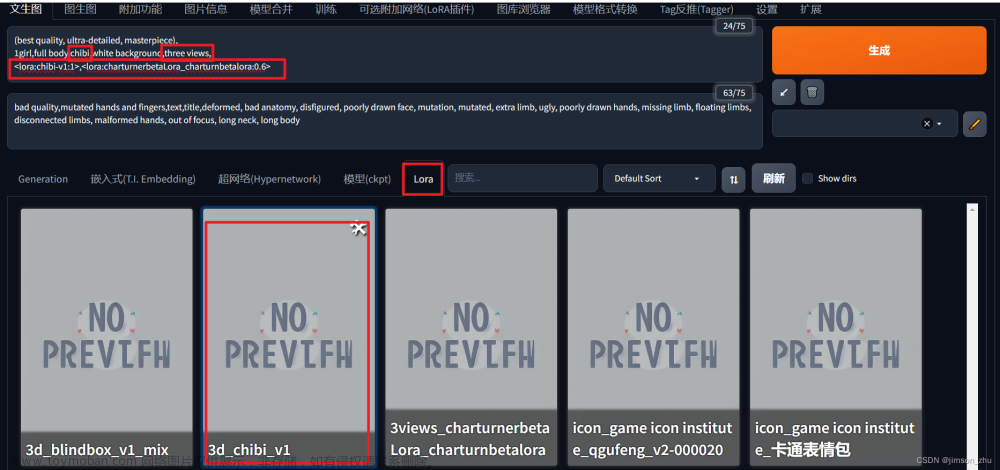Screen dimensions: 1000x470
Task: Switch to the 文生图 tab
Action: point(26,9)
